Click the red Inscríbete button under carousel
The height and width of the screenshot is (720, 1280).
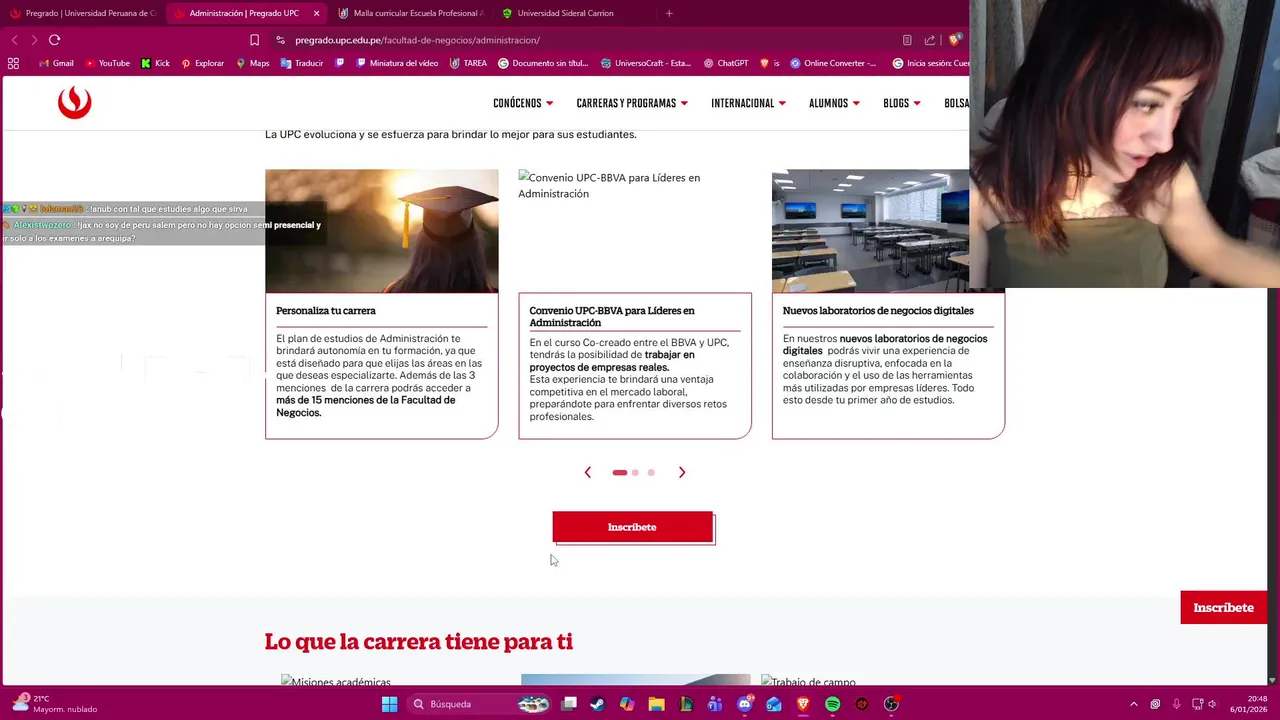[633, 527]
